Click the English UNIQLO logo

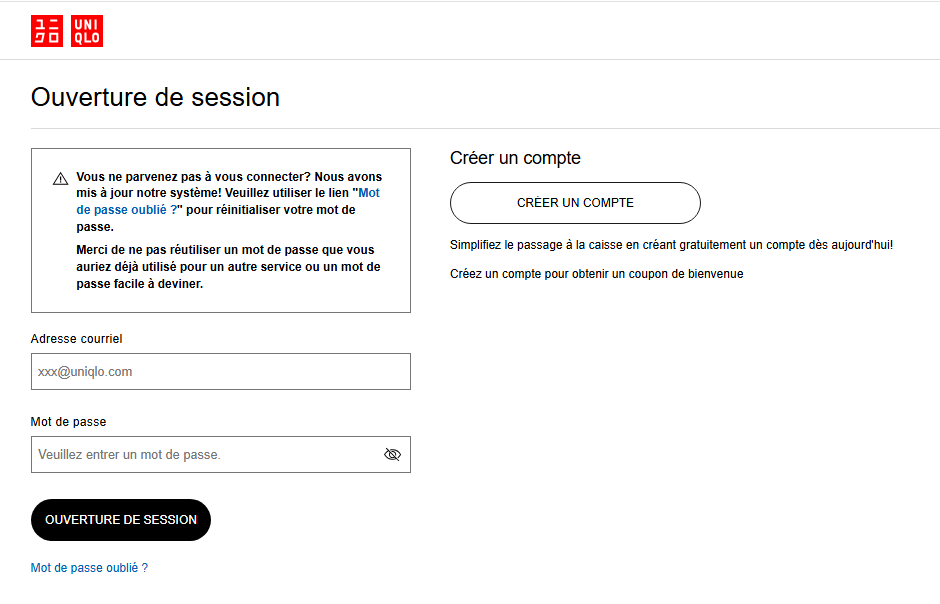[x=87, y=31]
